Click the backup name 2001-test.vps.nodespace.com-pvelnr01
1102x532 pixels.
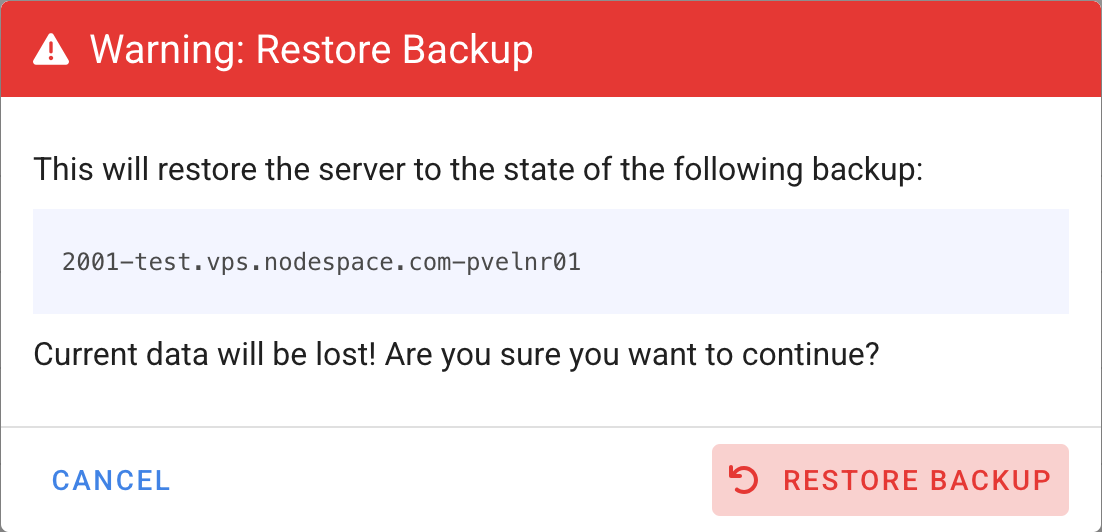coord(321,263)
